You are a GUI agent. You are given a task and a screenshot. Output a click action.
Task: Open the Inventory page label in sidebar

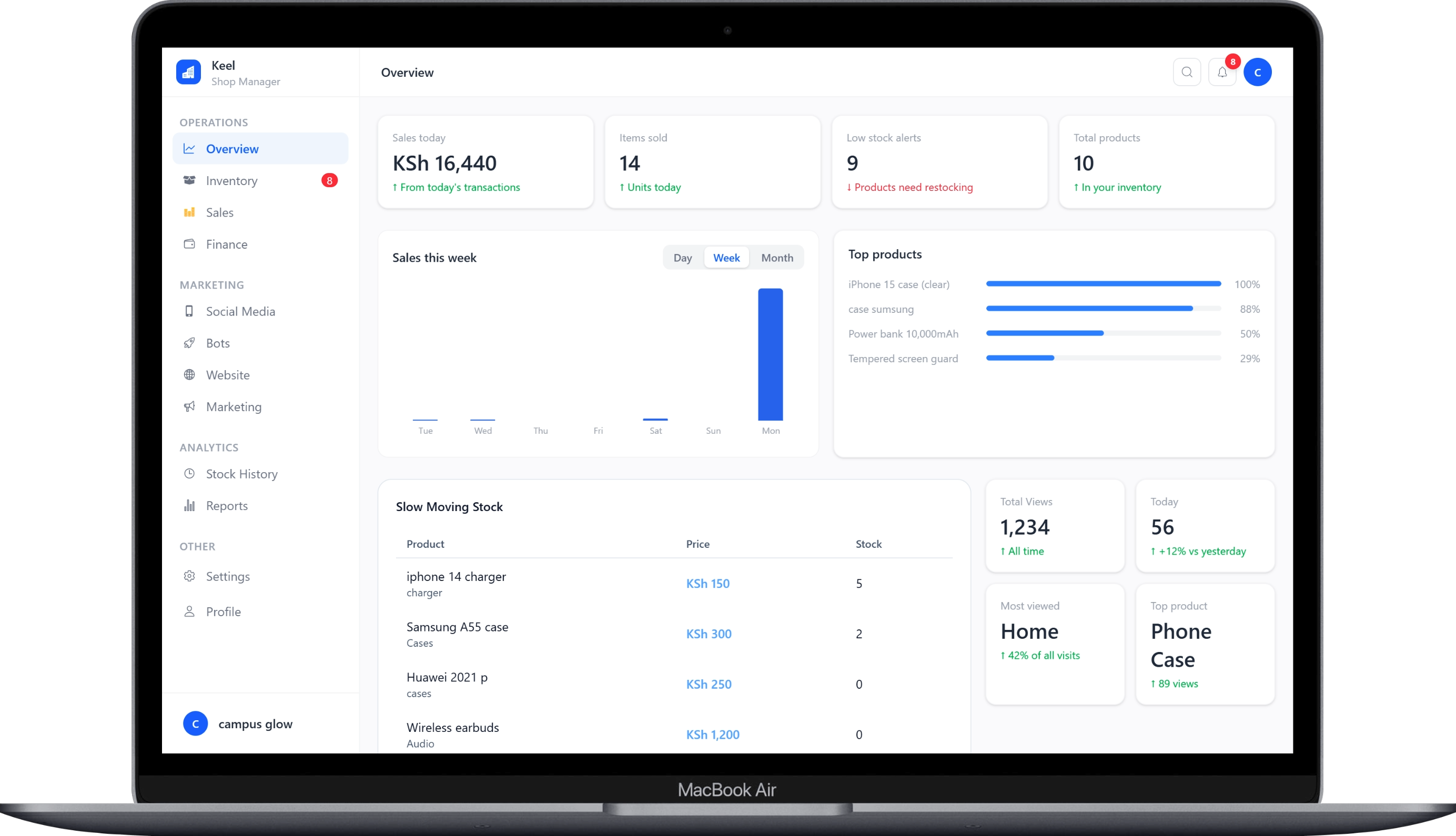click(x=231, y=181)
